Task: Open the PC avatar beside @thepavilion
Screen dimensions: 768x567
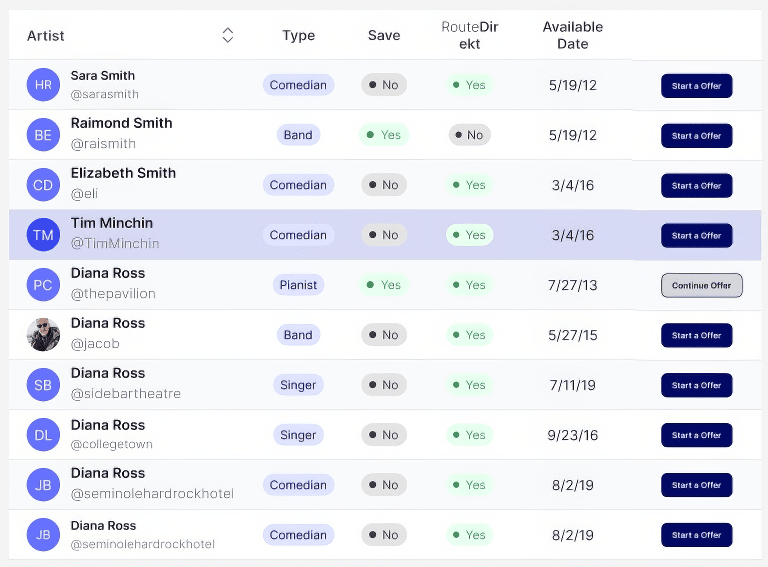Action: coord(43,285)
